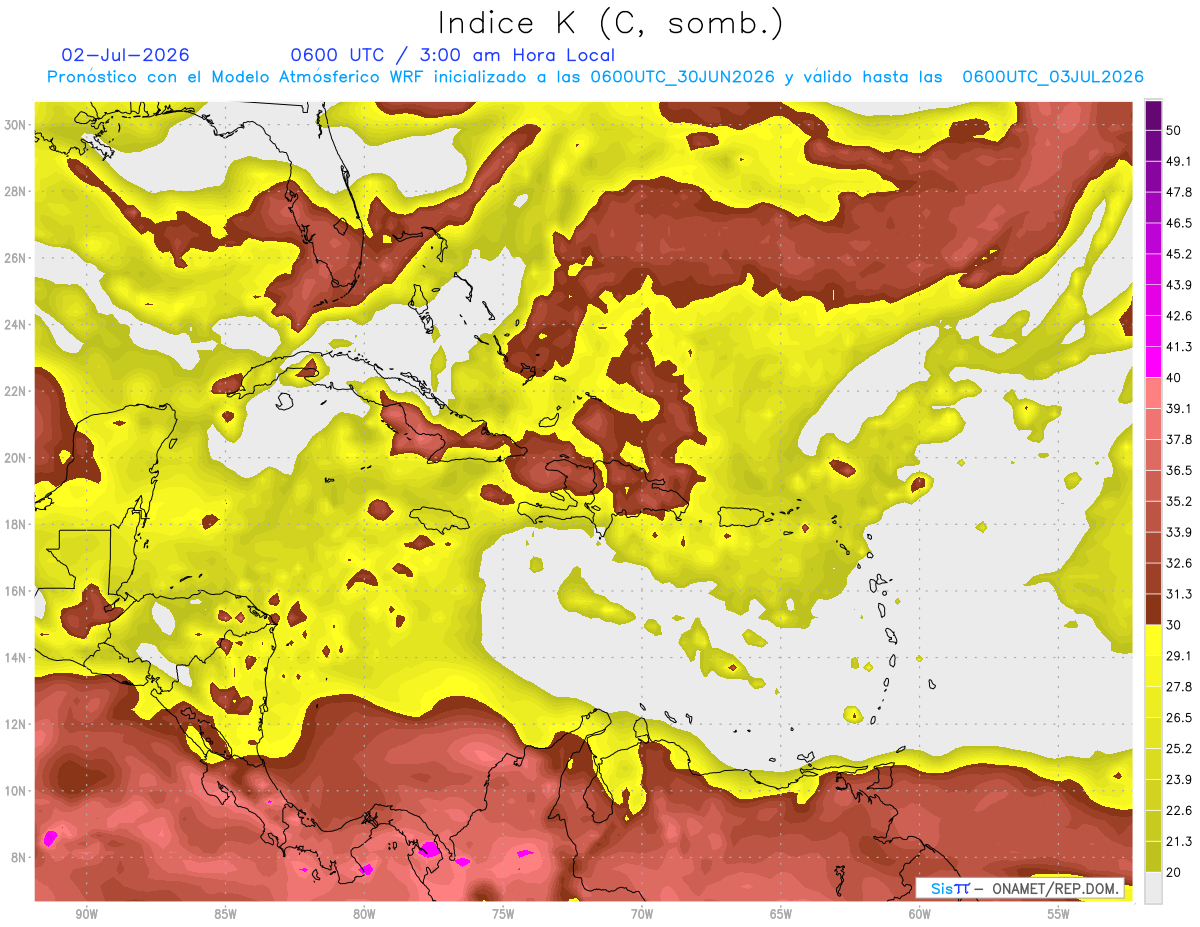Click the '90W' longitude label

click(x=86, y=915)
